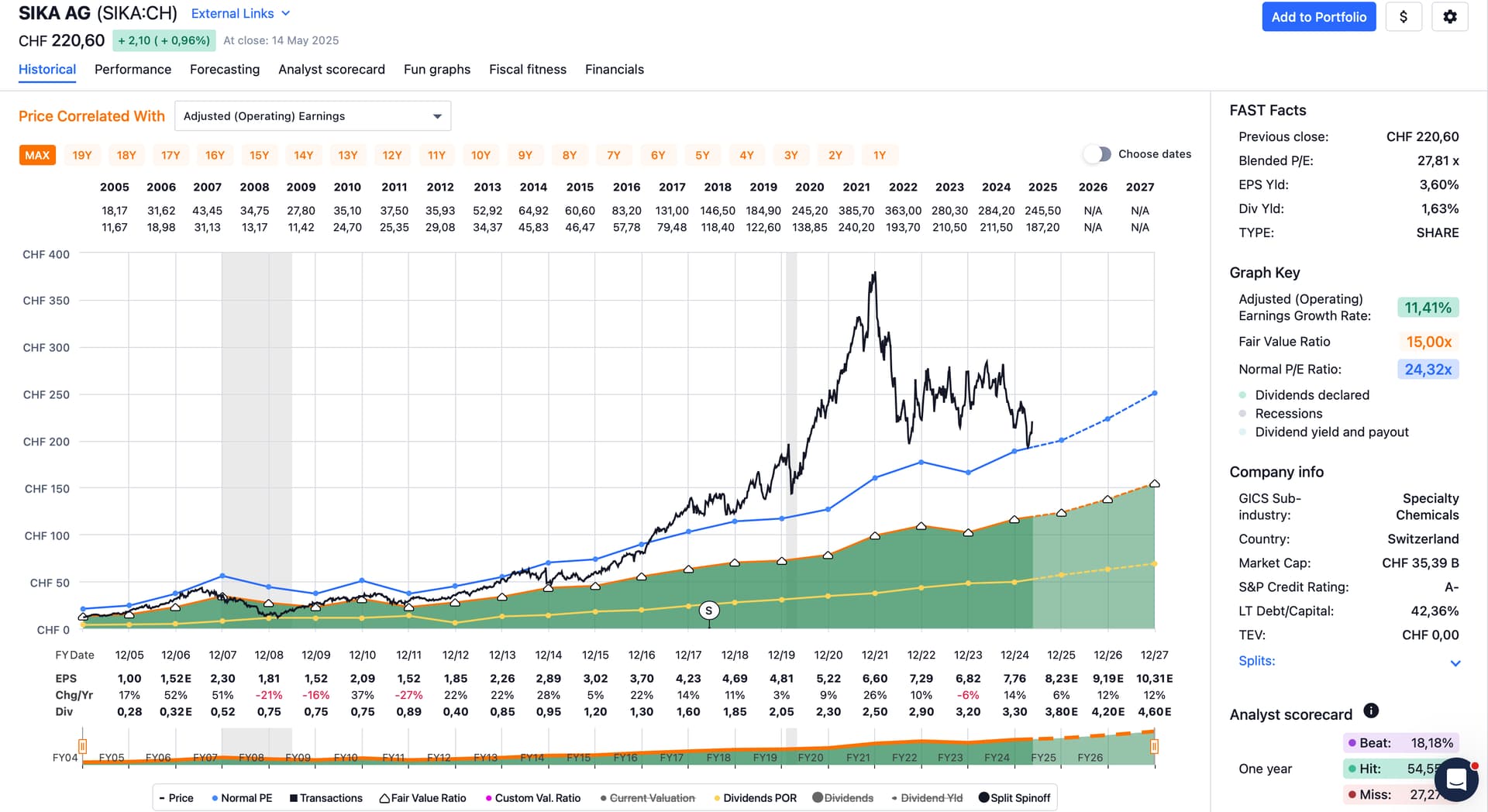The height and width of the screenshot is (812, 1488).
Task: Select the 1Y time range
Action: point(880,155)
